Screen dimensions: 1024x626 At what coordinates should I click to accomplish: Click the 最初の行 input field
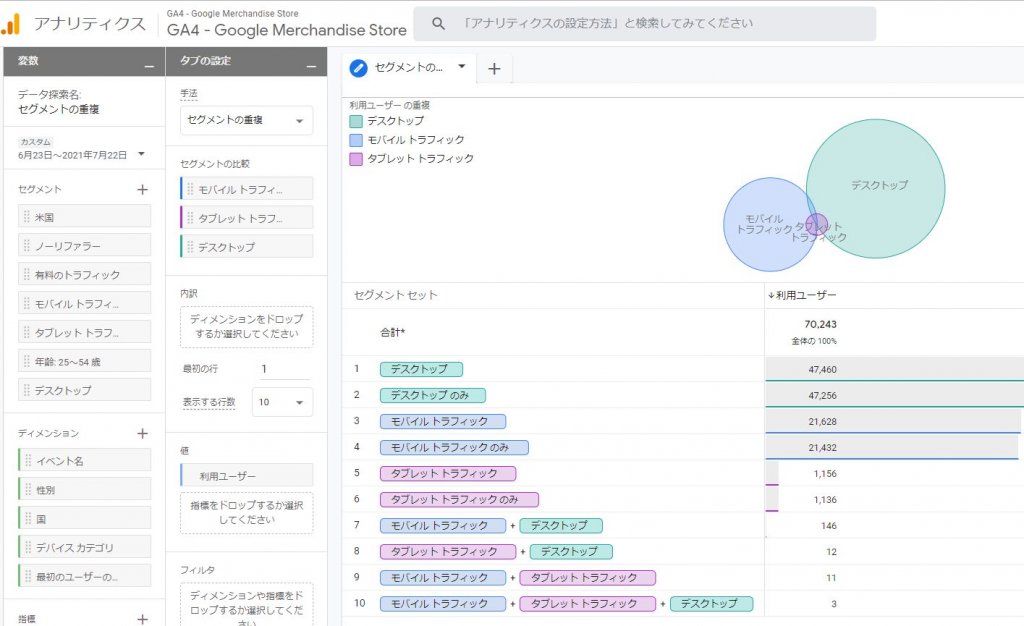284,369
